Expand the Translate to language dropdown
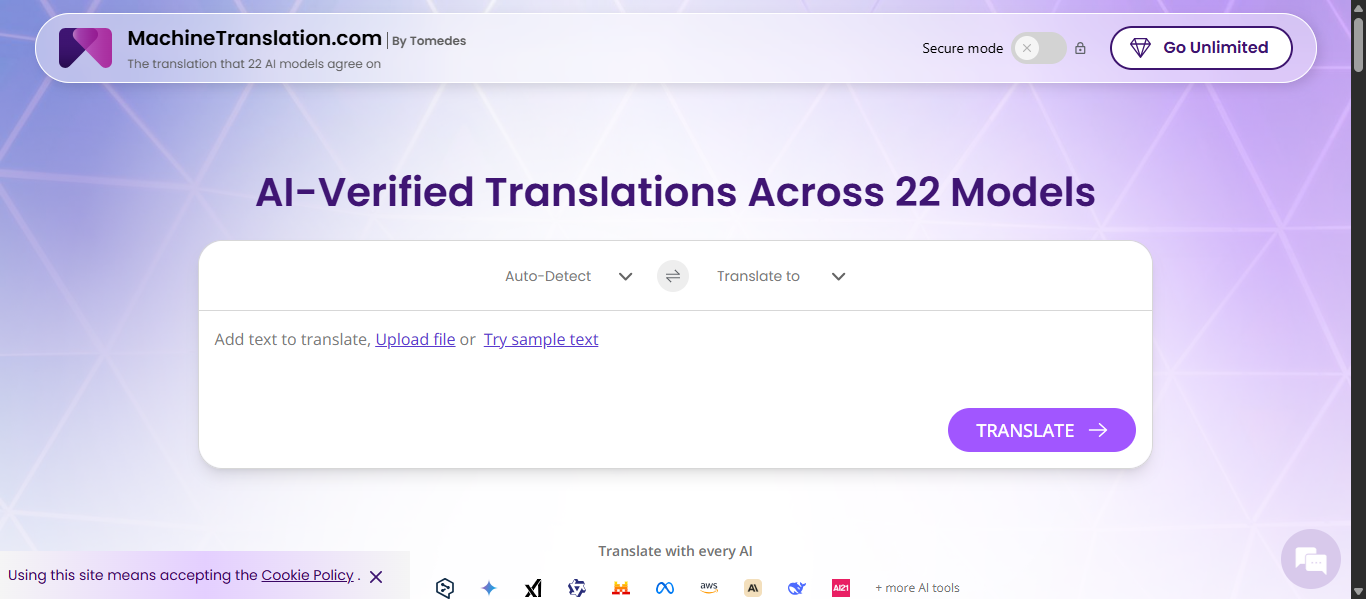Viewport: 1366px width, 599px height. tap(780, 276)
